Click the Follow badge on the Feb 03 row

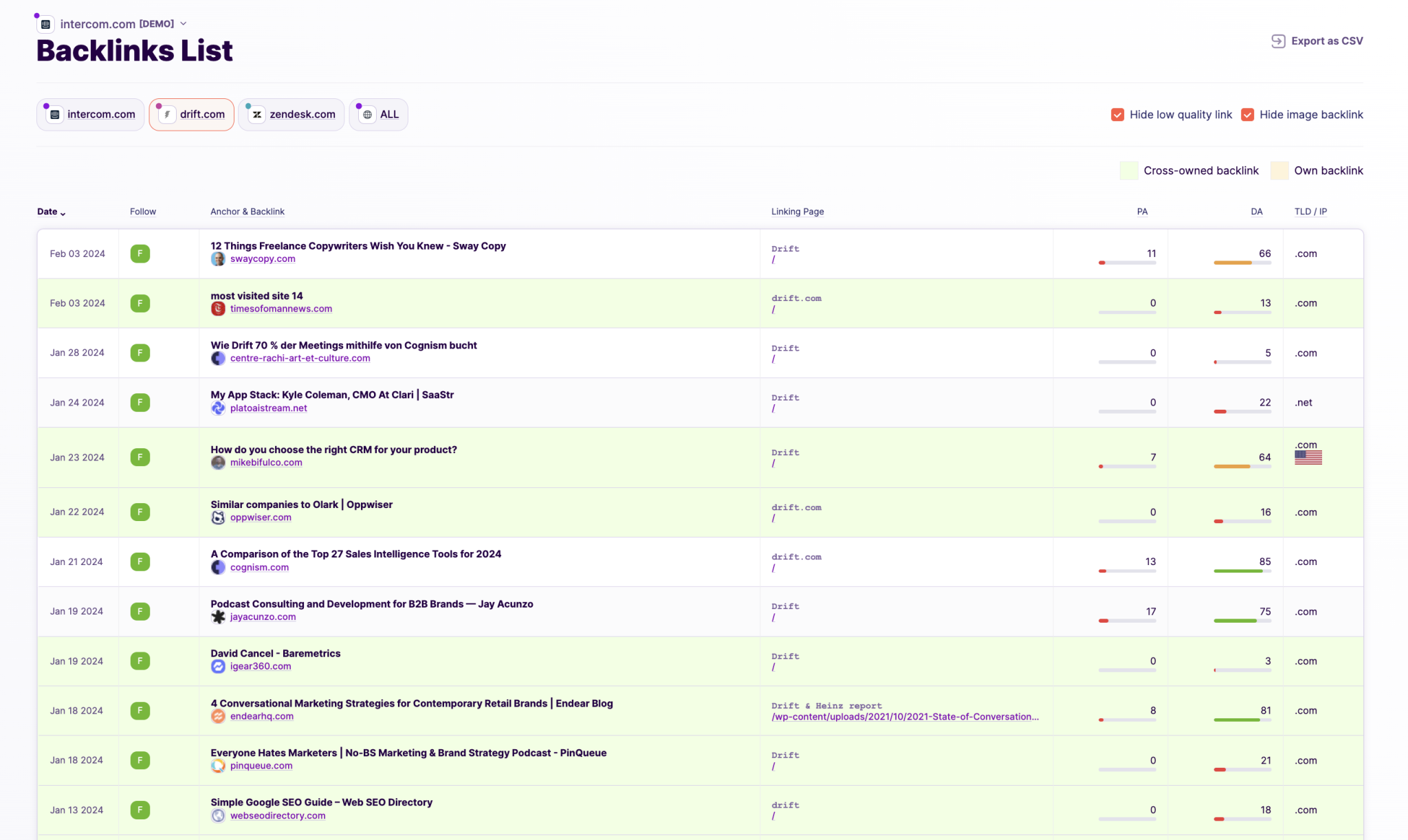tap(140, 253)
